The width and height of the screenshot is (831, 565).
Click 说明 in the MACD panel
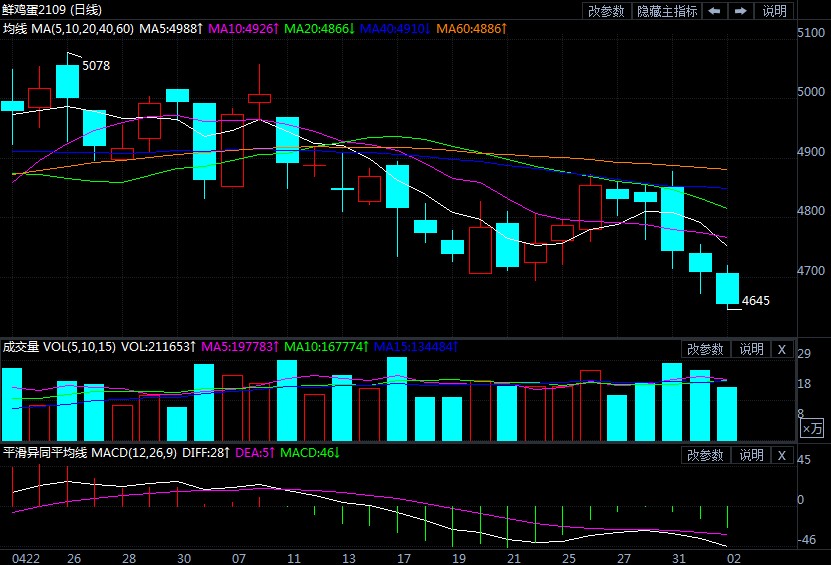[x=751, y=455]
